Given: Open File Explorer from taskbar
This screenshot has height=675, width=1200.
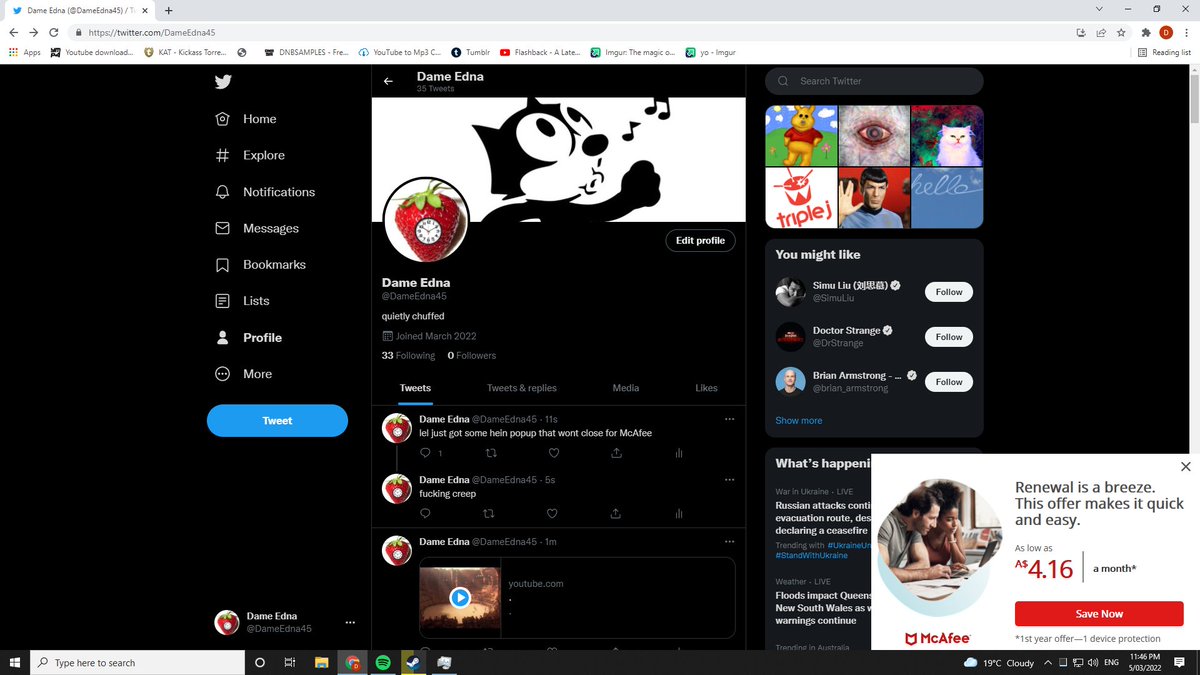Looking at the screenshot, I should 322,662.
